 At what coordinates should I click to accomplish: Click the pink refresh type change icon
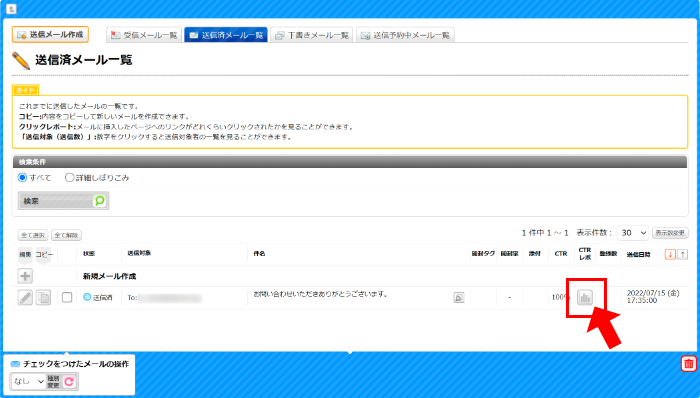point(69,381)
